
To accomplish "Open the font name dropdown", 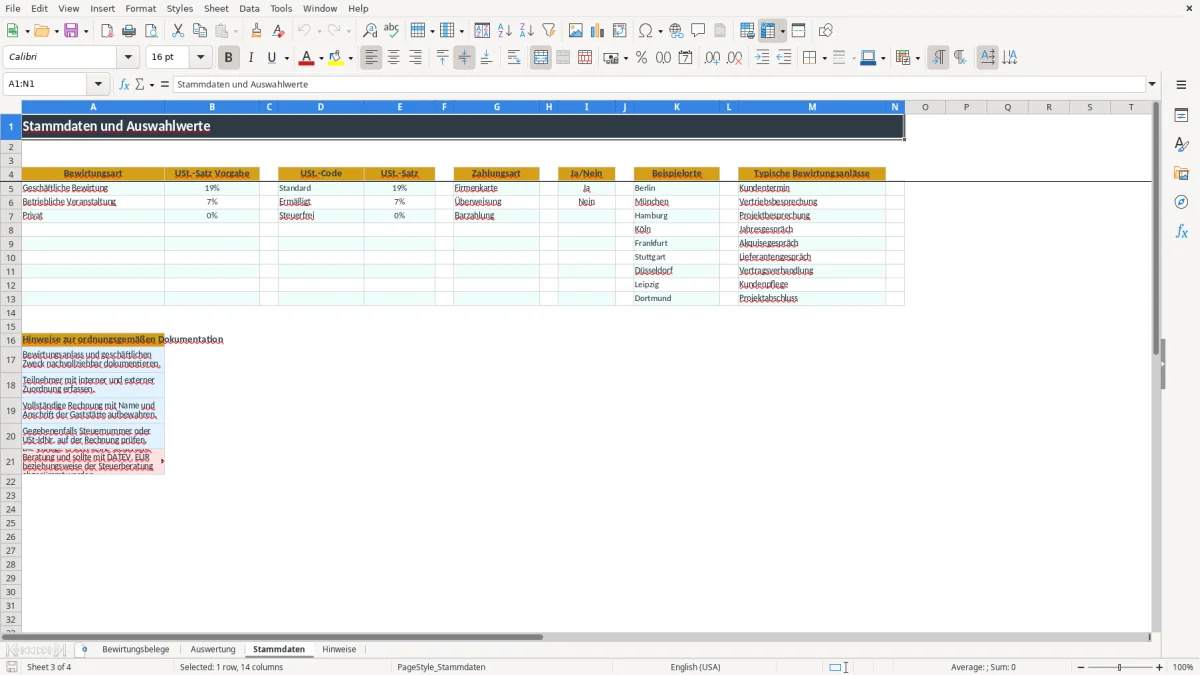I will [x=128, y=58].
